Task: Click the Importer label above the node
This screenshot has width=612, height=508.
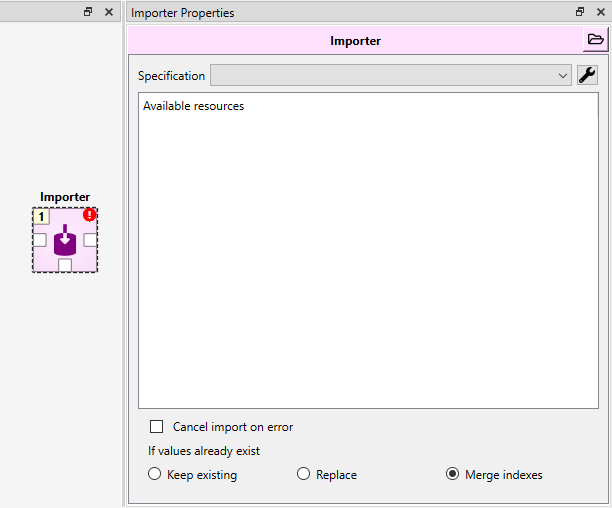Action: coord(65,197)
